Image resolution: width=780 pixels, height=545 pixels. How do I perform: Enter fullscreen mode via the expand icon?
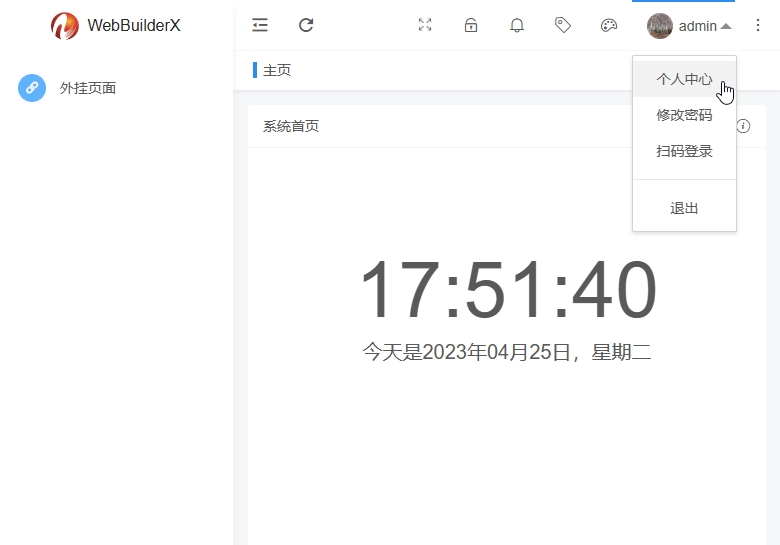pos(425,25)
